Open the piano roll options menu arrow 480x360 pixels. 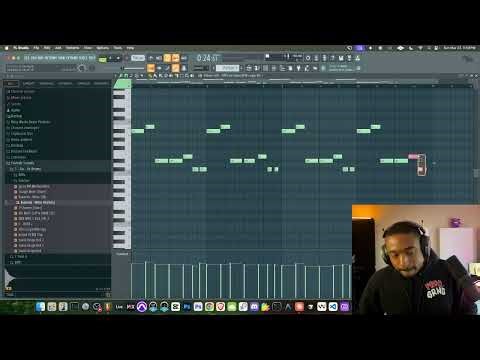click(116, 76)
